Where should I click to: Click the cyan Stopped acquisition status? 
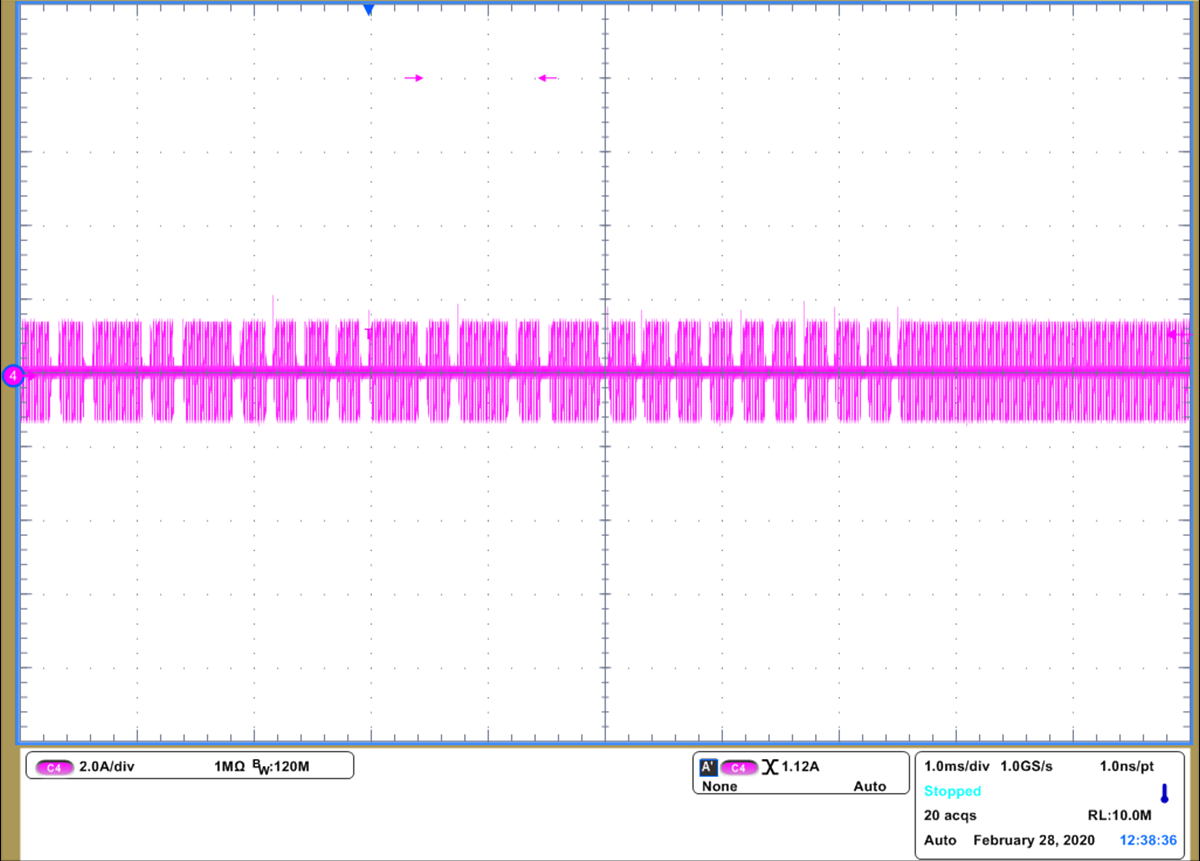click(x=952, y=791)
